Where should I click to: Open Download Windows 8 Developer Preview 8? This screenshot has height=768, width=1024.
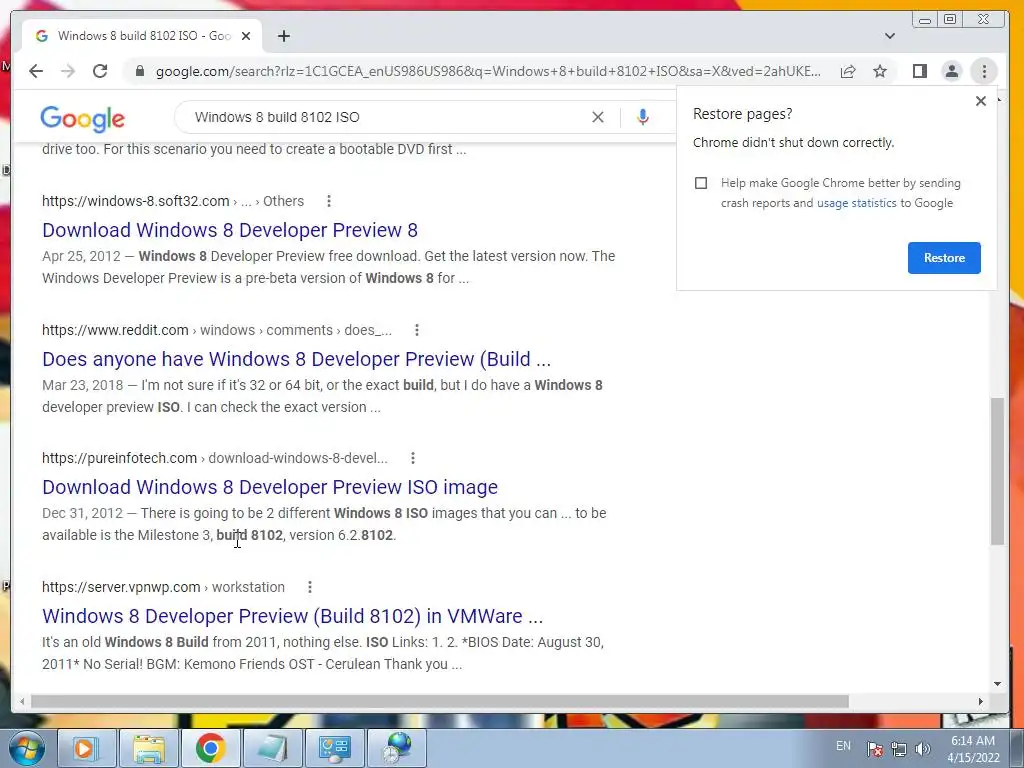230,230
